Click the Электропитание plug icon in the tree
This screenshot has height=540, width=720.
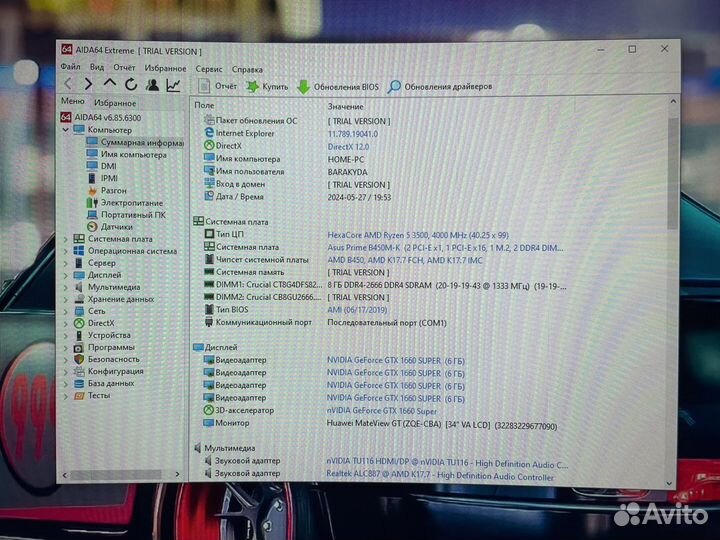(x=92, y=202)
